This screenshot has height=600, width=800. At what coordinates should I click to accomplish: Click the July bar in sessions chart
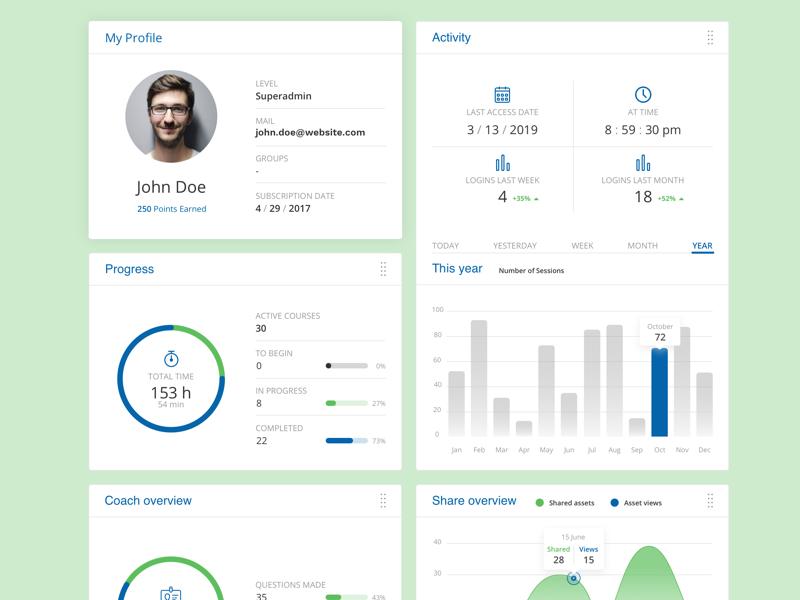592,383
